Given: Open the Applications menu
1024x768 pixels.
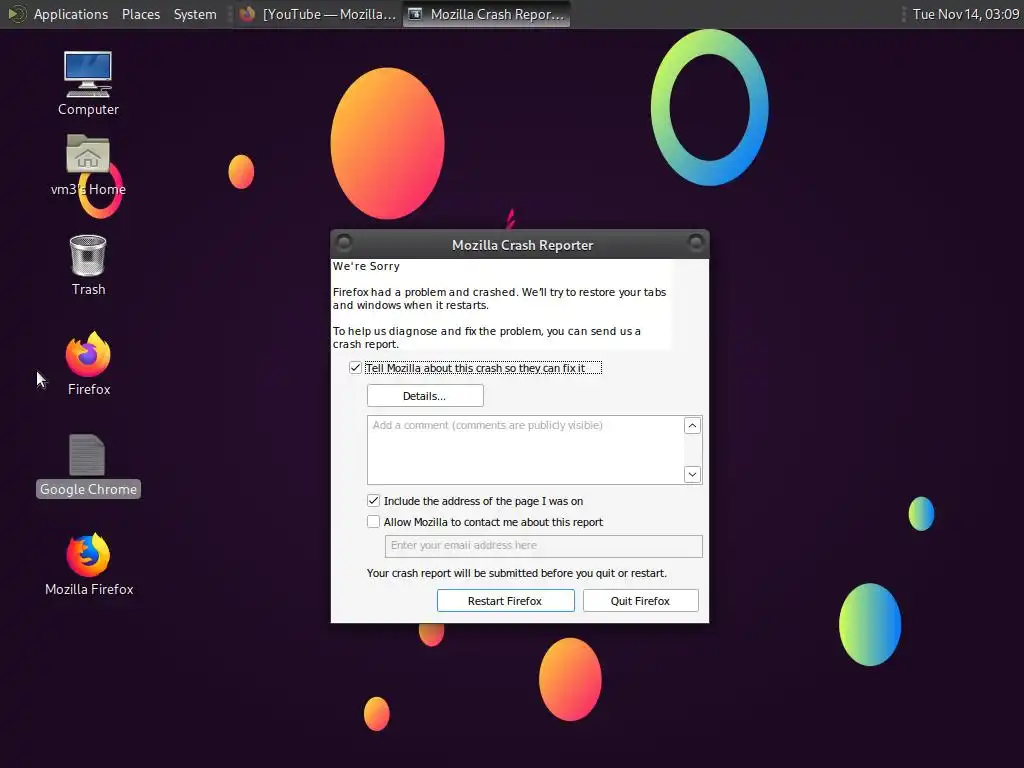Looking at the screenshot, I should point(71,14).
